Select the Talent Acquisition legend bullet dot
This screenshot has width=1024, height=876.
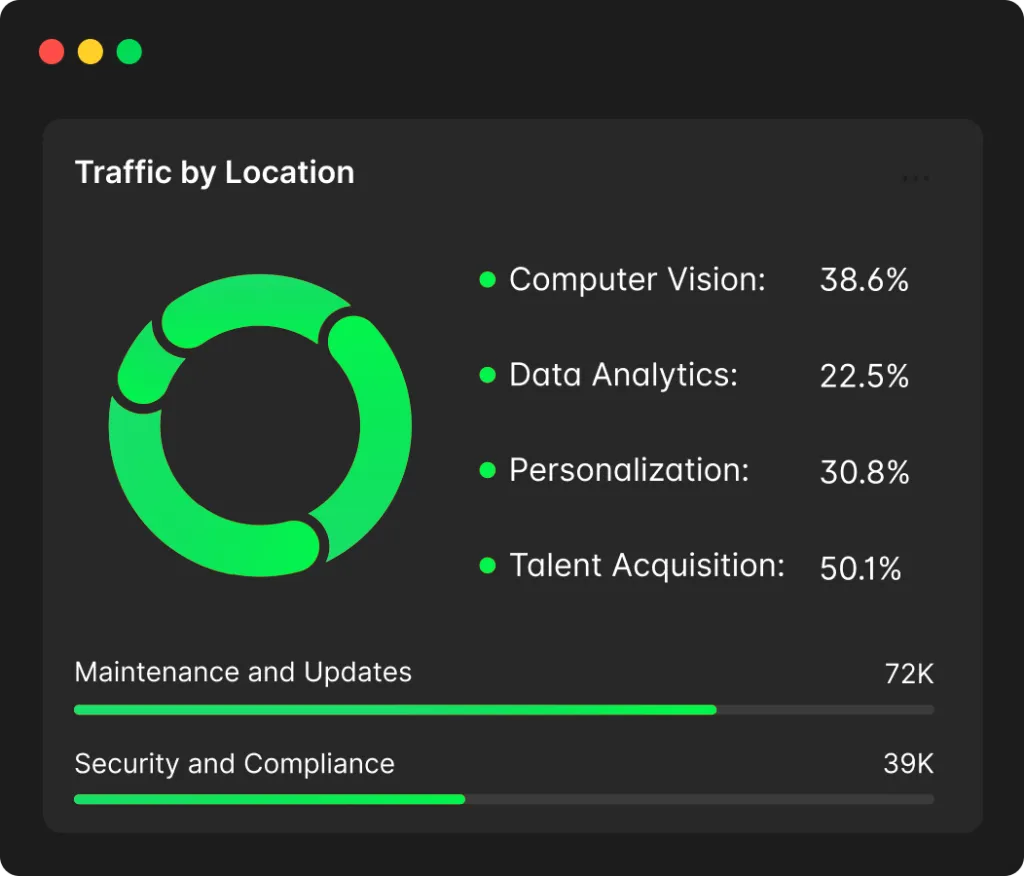[488, 566]
